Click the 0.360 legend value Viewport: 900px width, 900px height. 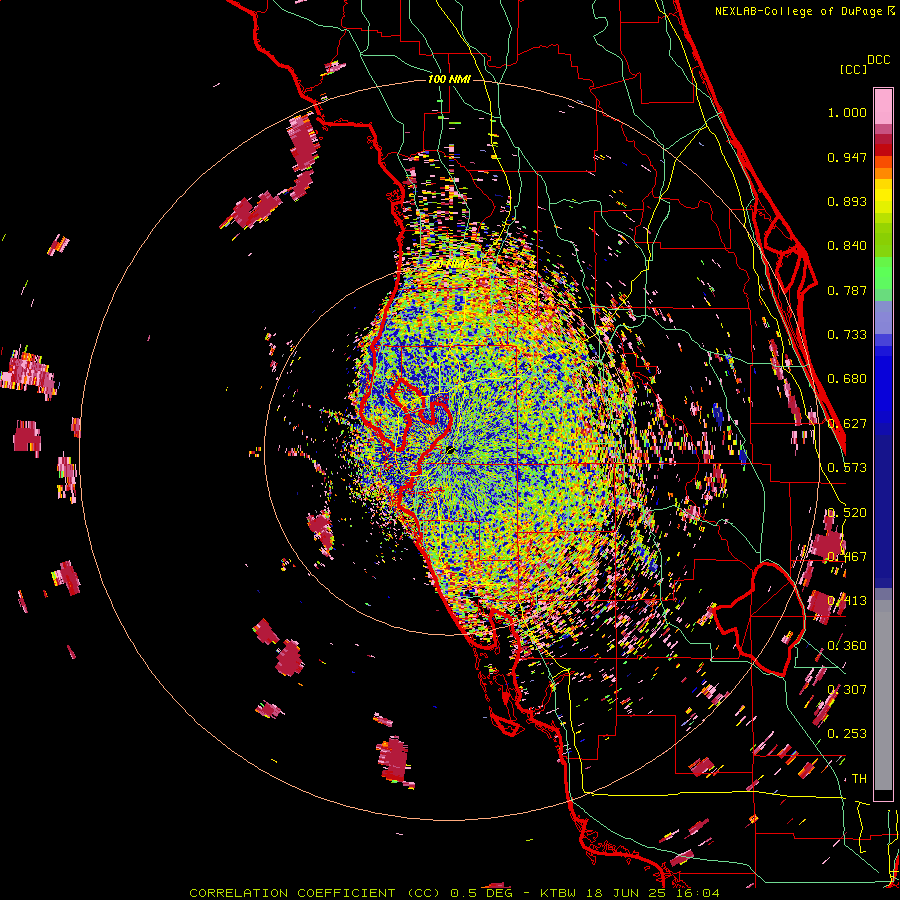(847, 646)
